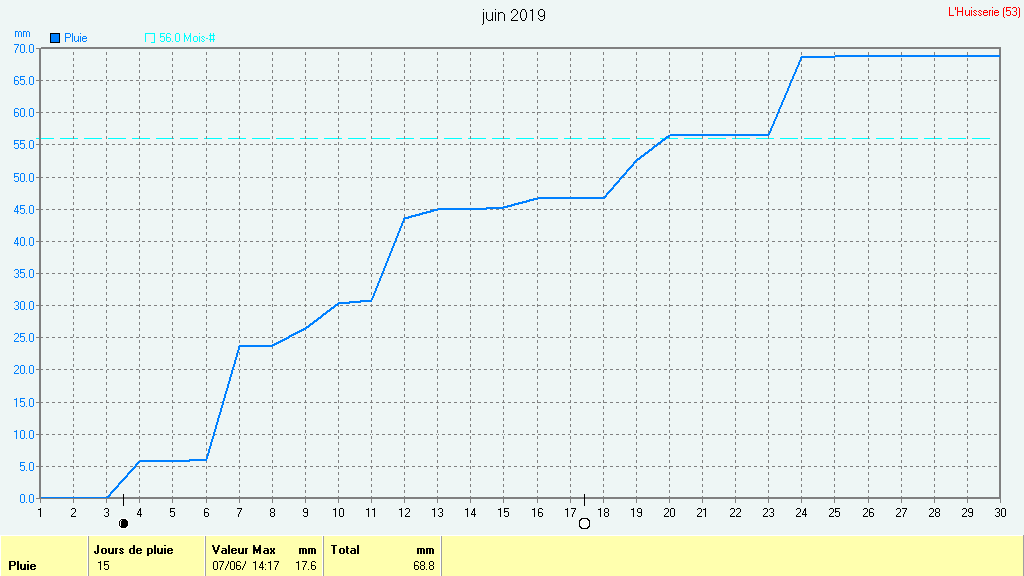Click the red L'Huisserie (53) station label
Viewport: 1024px width, 576px height.
[x=984, y=12]
